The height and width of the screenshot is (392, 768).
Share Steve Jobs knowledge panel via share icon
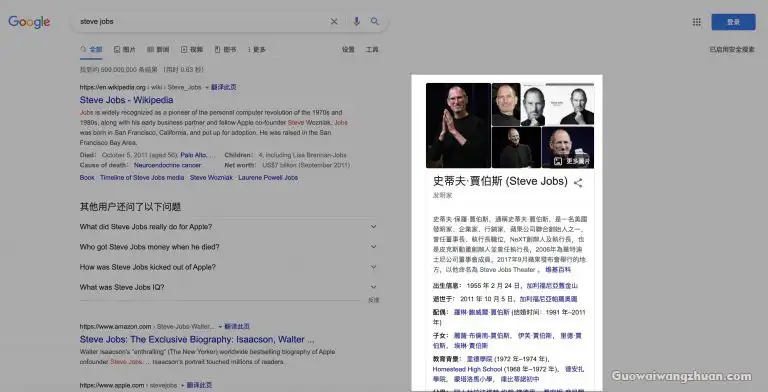click(x=578, y=183)
